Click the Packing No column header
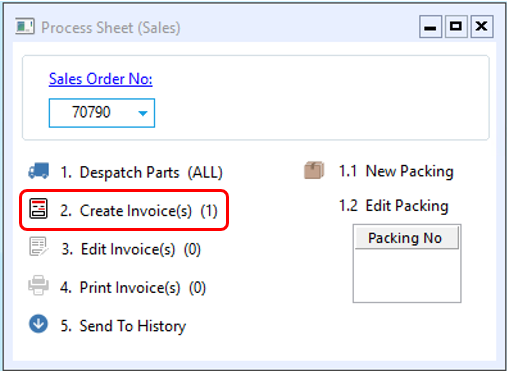Screen dimensions: 507x371 pyautogui.click(x=407, y=238)
